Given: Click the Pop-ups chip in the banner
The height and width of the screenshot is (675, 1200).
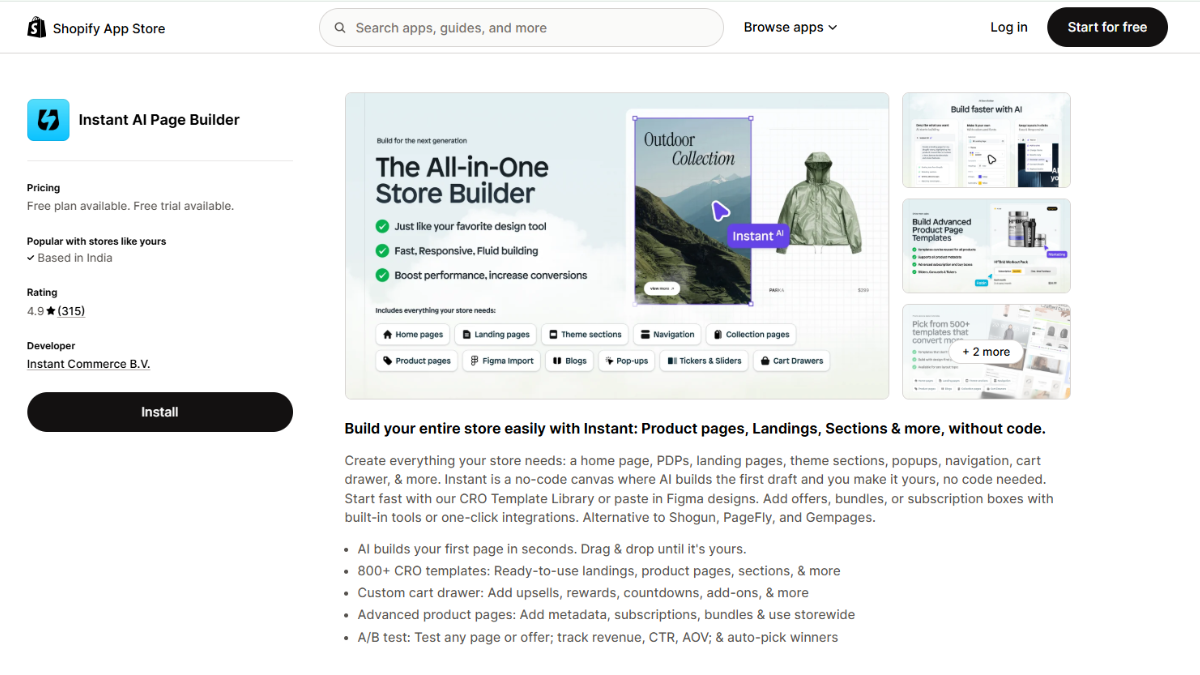Looking at the screenshot, I should 627,361.
